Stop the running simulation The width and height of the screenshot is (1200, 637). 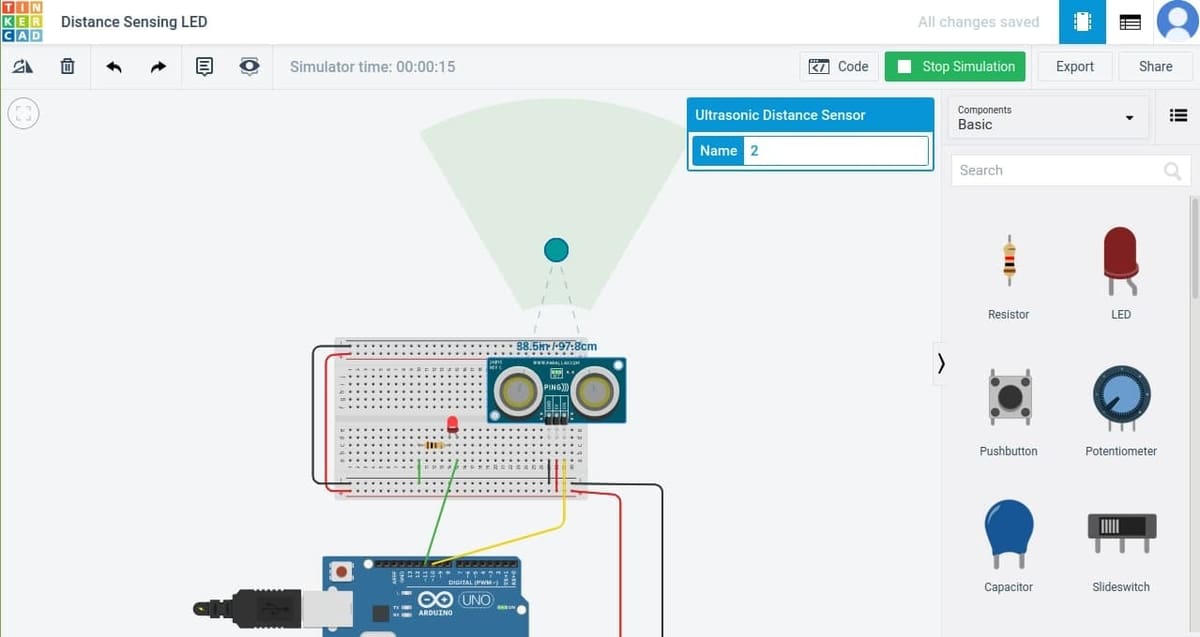[955, 67]
